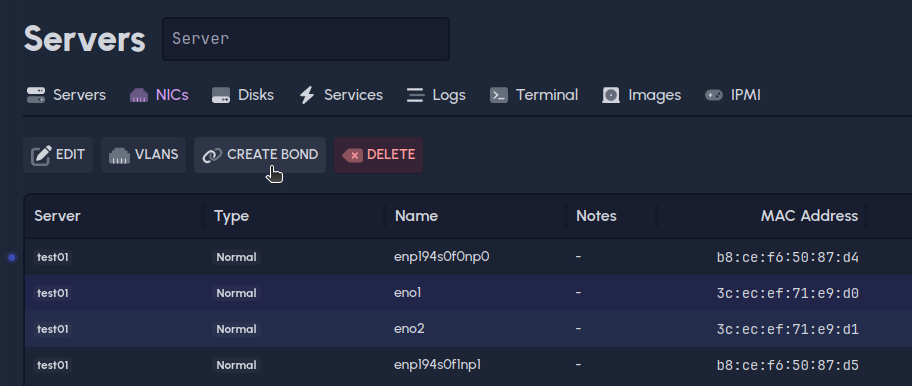912x386 pixels.
Task: Focus the Server search field
Action: click(306, 39)
